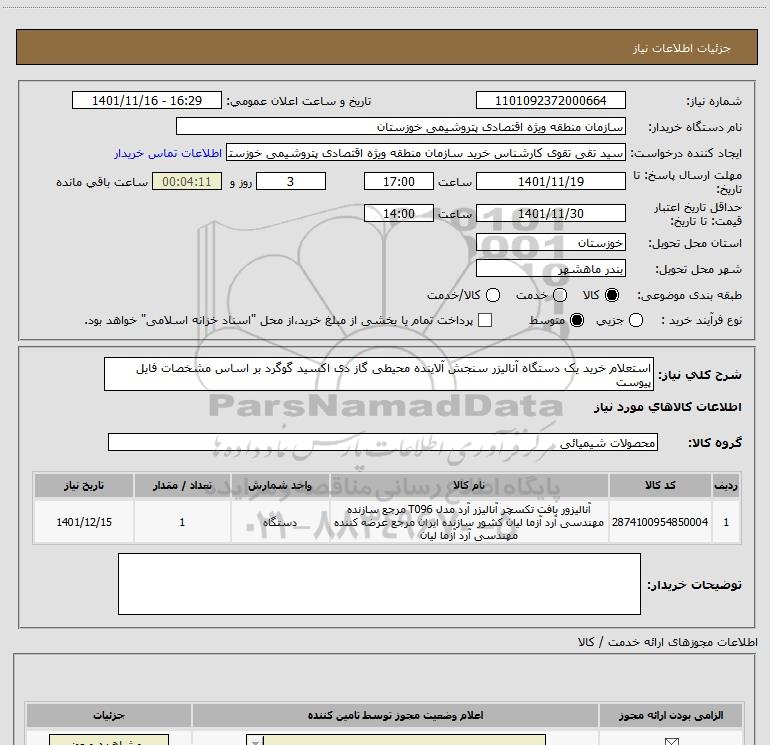The height and width of the screenshot is (745, 770).
Task: Click the گروه کالا field محصولات شیمیائی
Action: tap(383, 442)
